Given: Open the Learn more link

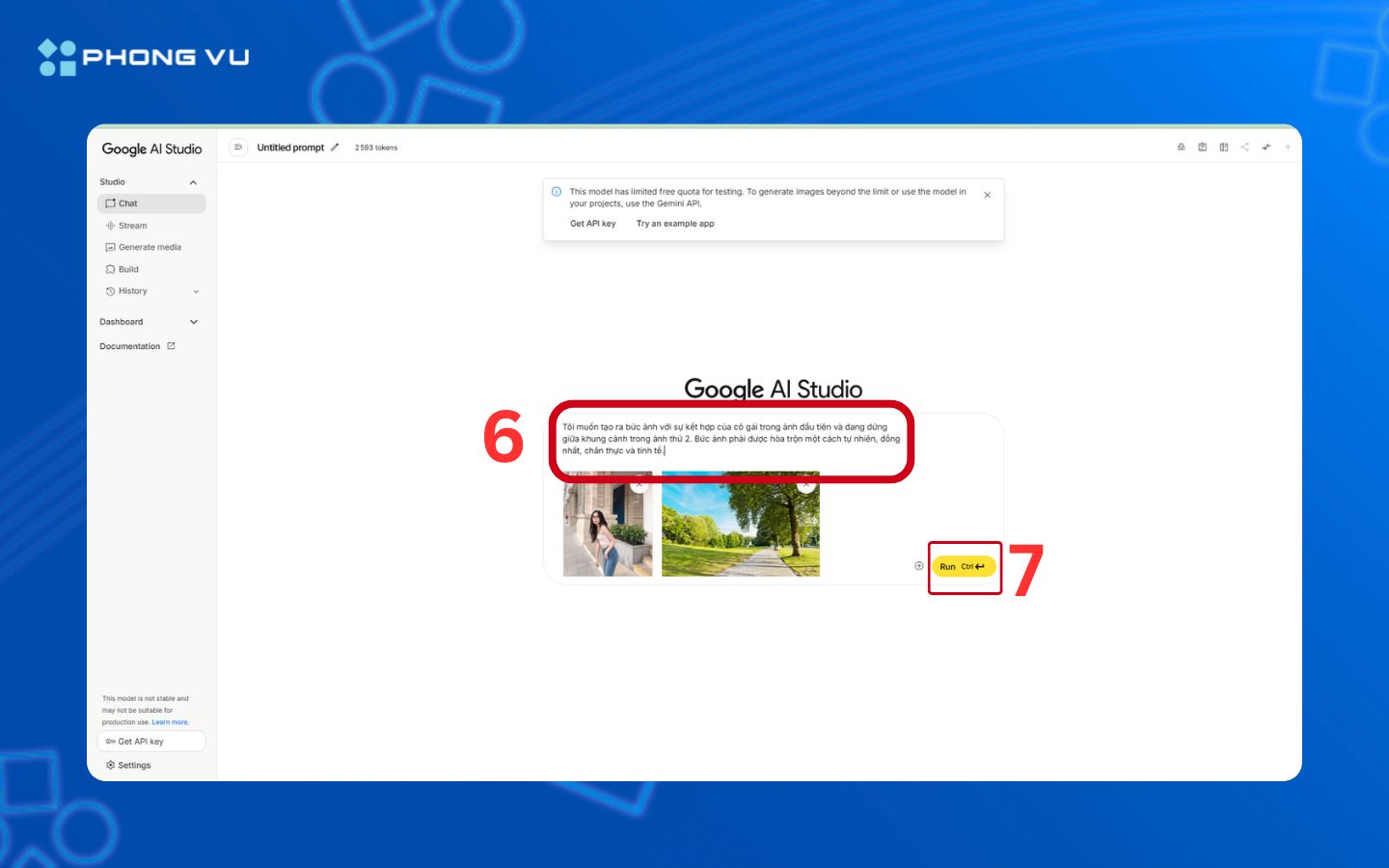Looking at the screenshot, I should pos(171,722).
